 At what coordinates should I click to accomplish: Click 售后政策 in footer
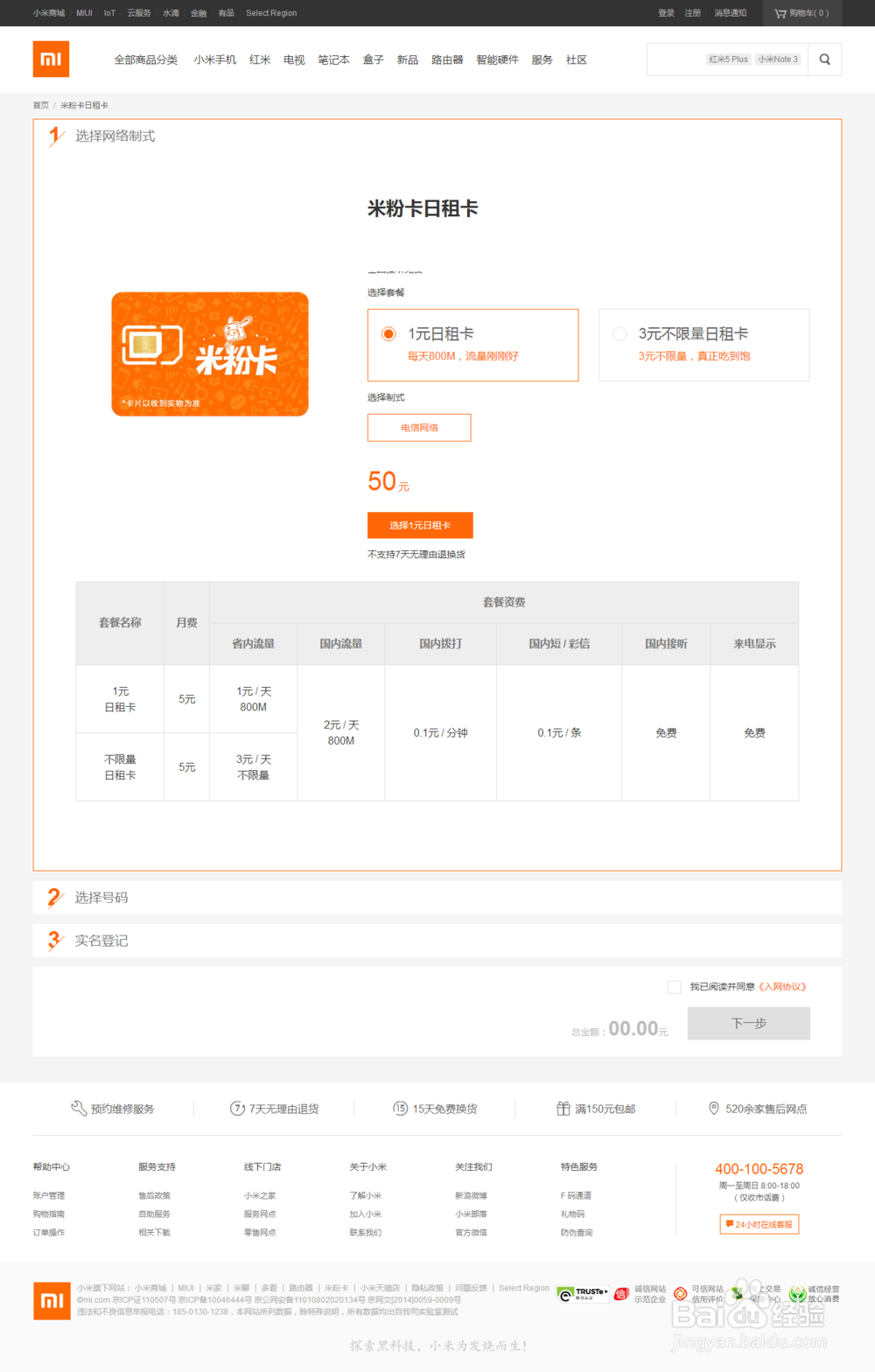coord(154,1195)
